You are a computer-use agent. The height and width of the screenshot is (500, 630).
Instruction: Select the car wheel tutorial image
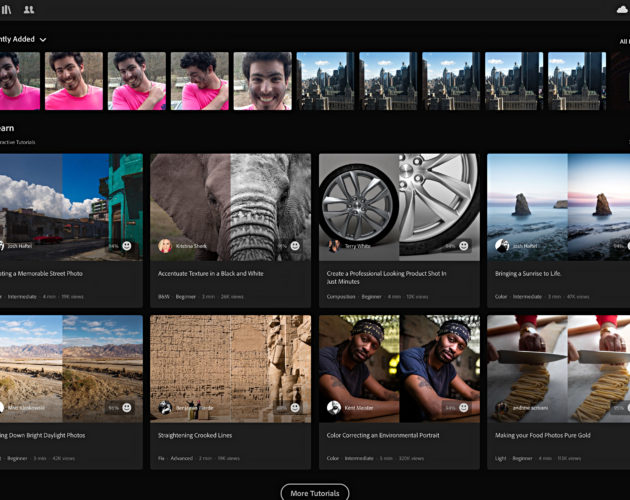399,207
